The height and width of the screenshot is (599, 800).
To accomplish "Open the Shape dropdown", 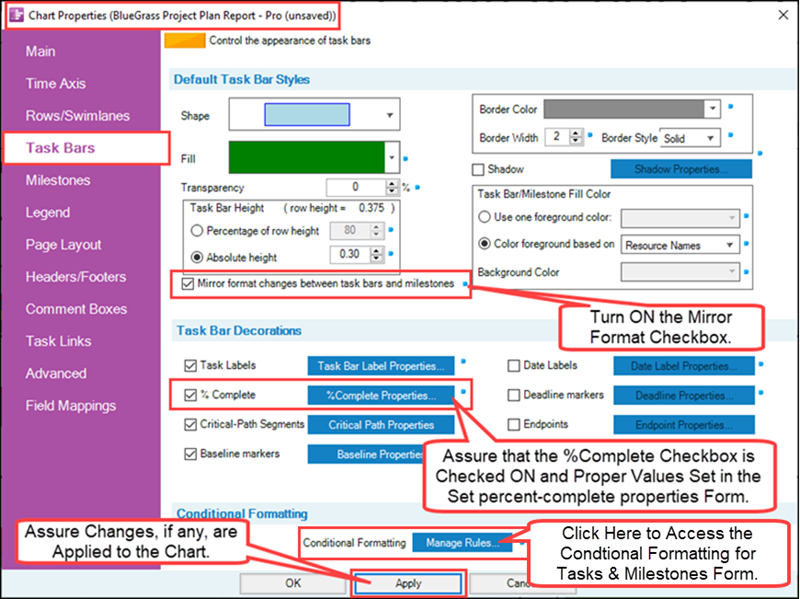I will (x=389, y=116).
